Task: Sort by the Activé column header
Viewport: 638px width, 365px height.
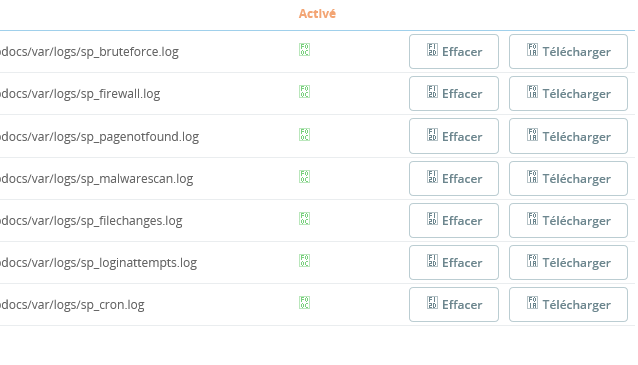Action: [317, 14]
